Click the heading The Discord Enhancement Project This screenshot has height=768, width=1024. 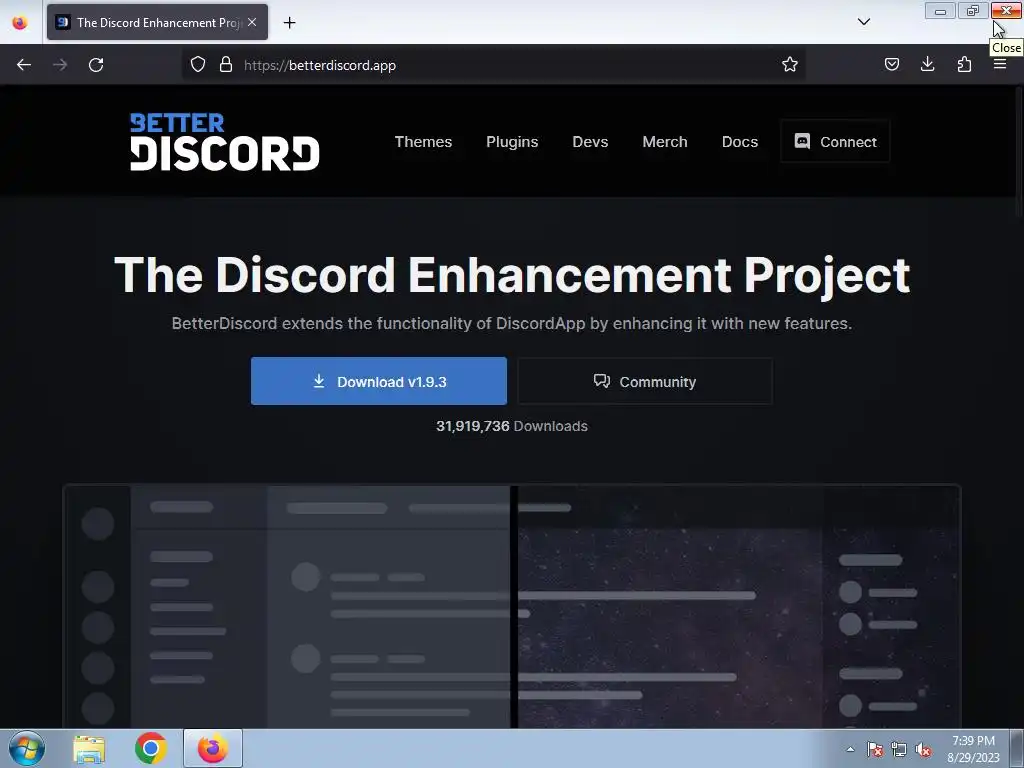point(512,275)
